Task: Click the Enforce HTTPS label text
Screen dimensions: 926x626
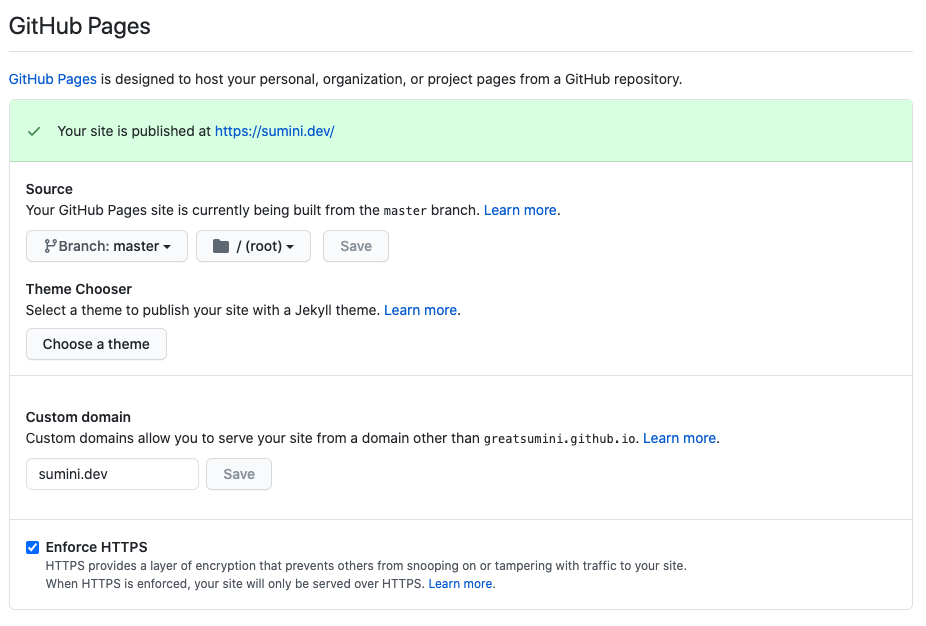Action: 97,547
